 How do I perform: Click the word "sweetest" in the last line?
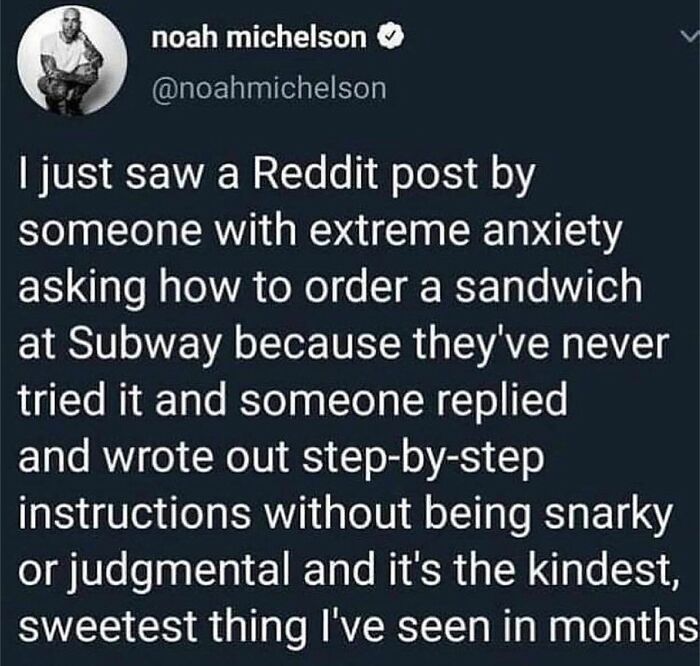(x=108, y=626)
